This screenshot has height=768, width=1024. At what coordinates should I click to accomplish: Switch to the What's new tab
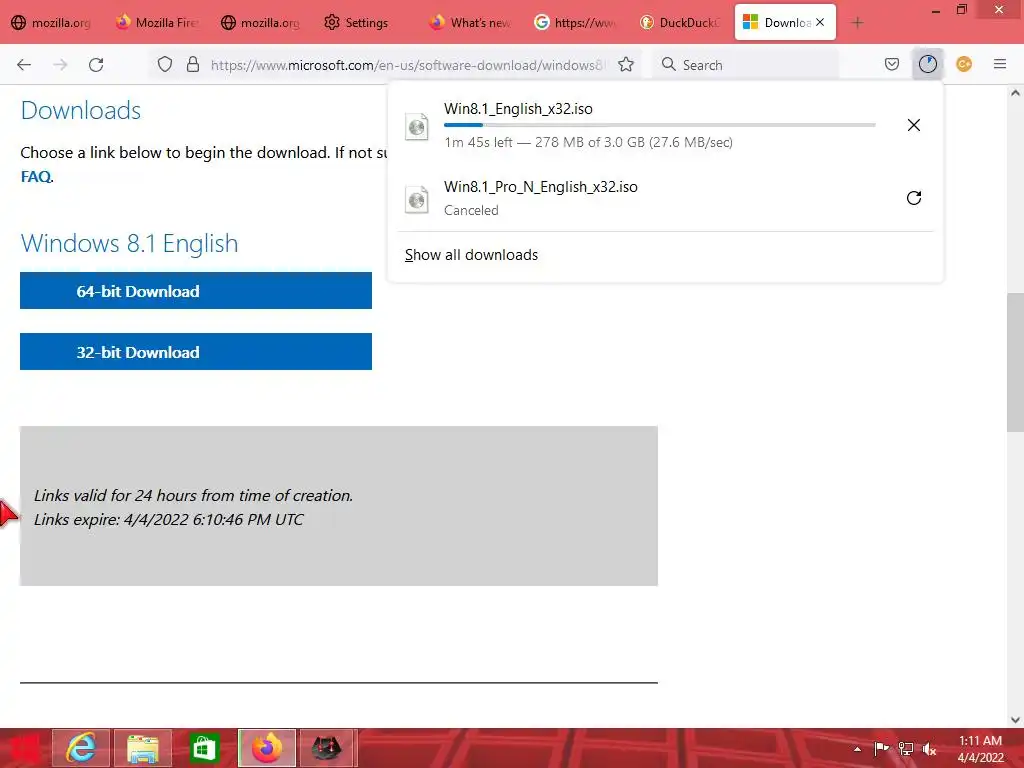pyautogui.click(x=470, y=23)
